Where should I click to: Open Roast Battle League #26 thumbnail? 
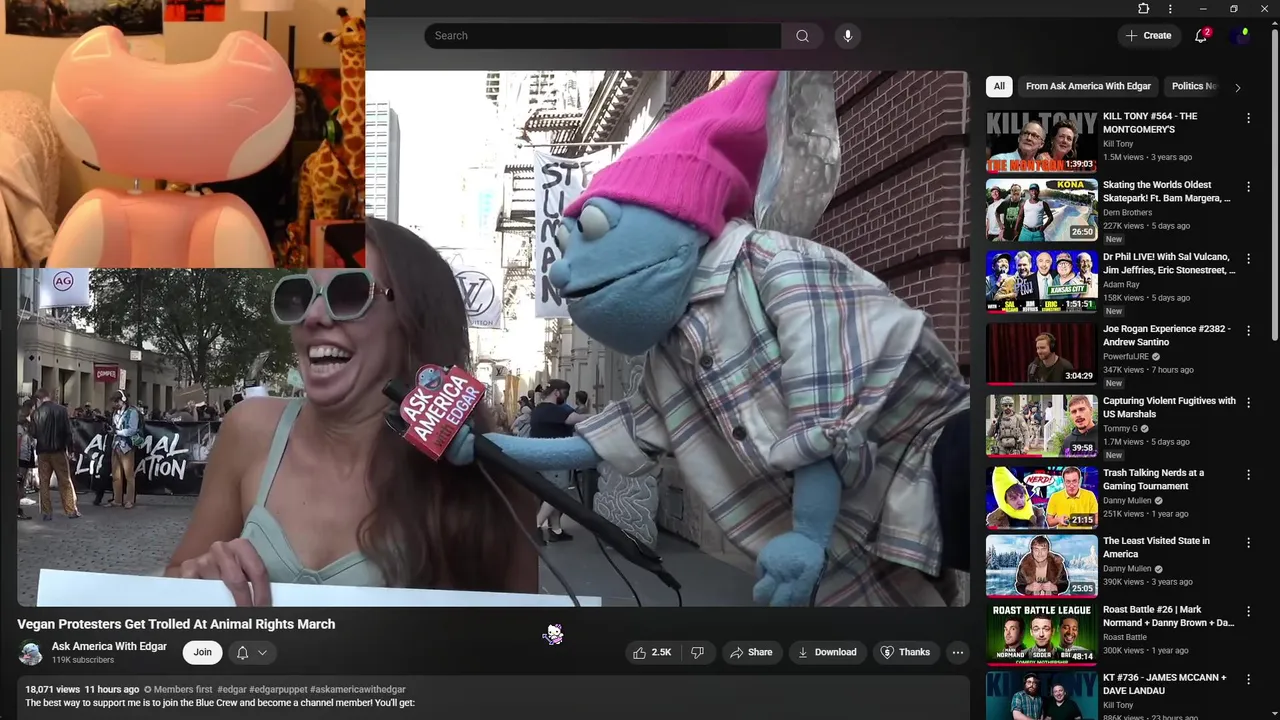(1041, 633)
